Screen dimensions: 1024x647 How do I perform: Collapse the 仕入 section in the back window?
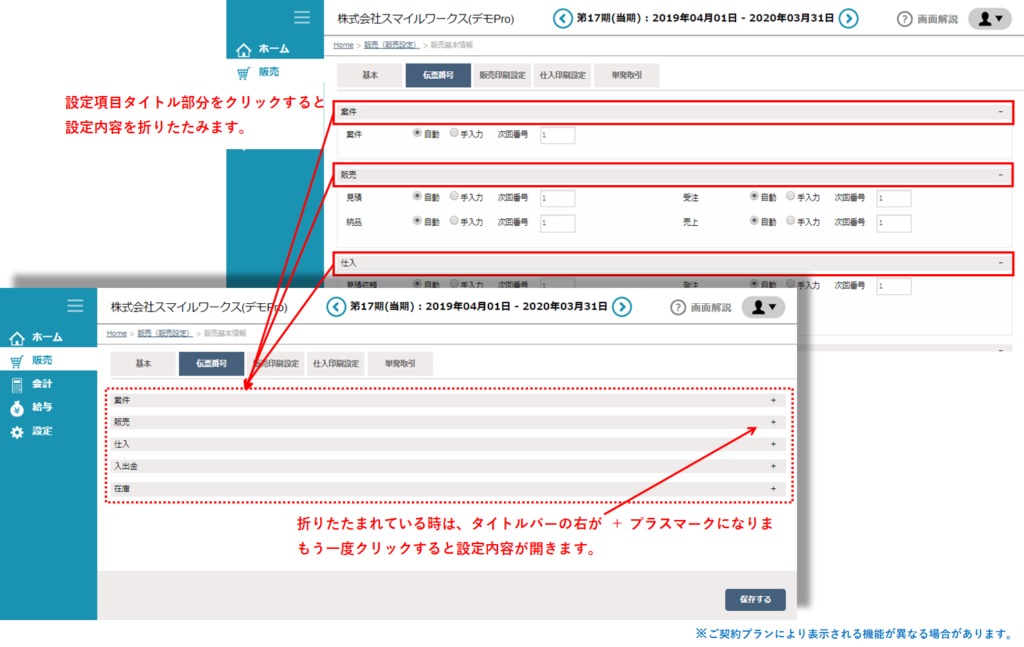pos(673,263)
